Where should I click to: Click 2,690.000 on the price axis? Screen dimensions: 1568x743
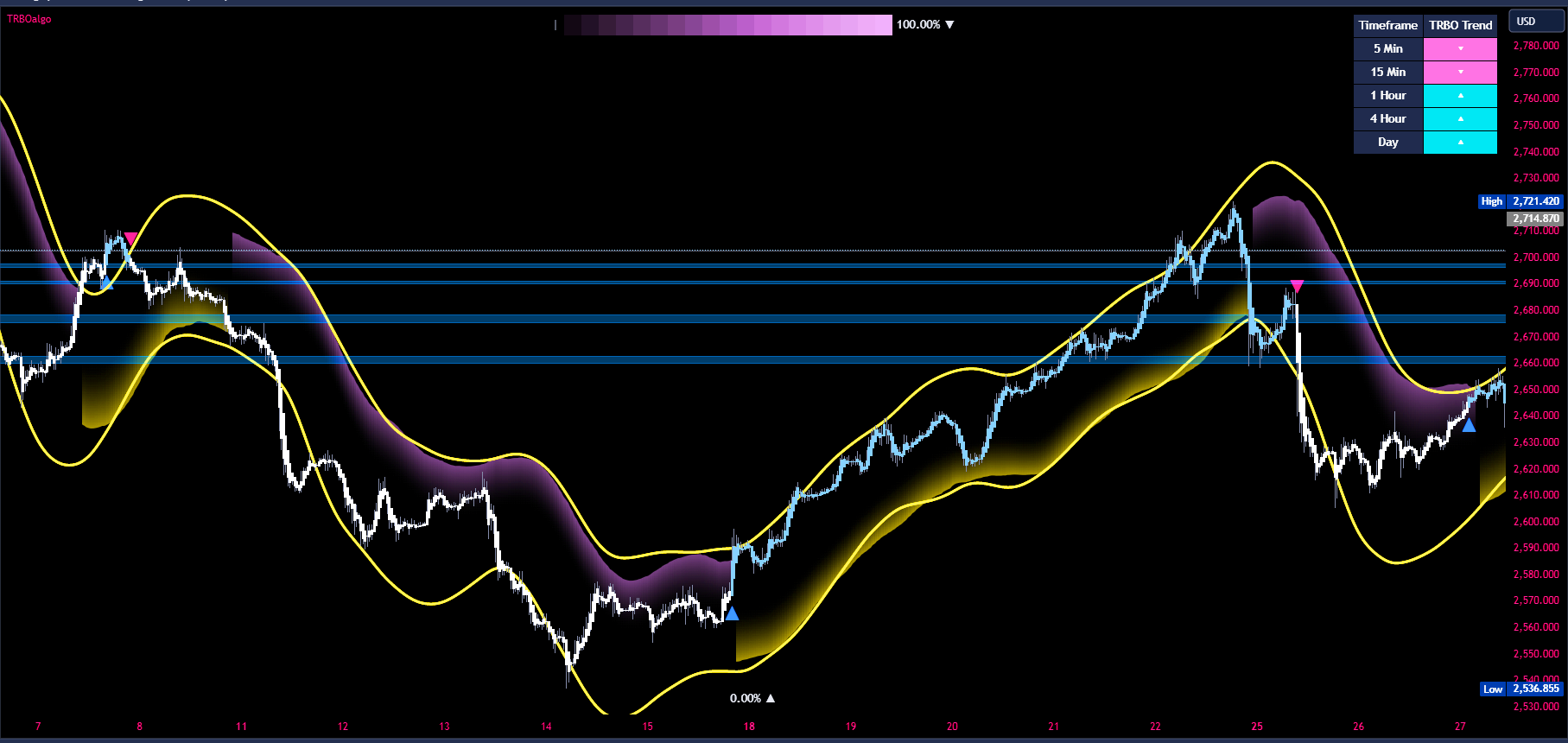[1536, 283]
